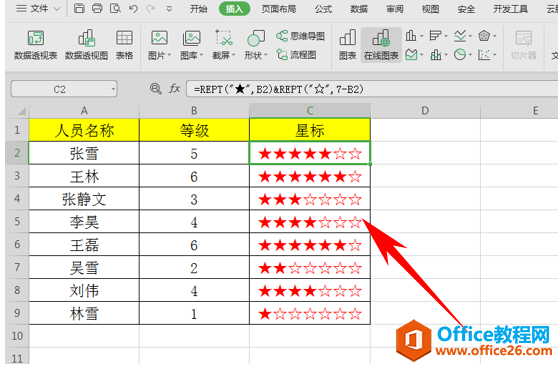Undo the last action
Image resolution: width=559 pixels, height=368 pixels.
click(133, 9)
